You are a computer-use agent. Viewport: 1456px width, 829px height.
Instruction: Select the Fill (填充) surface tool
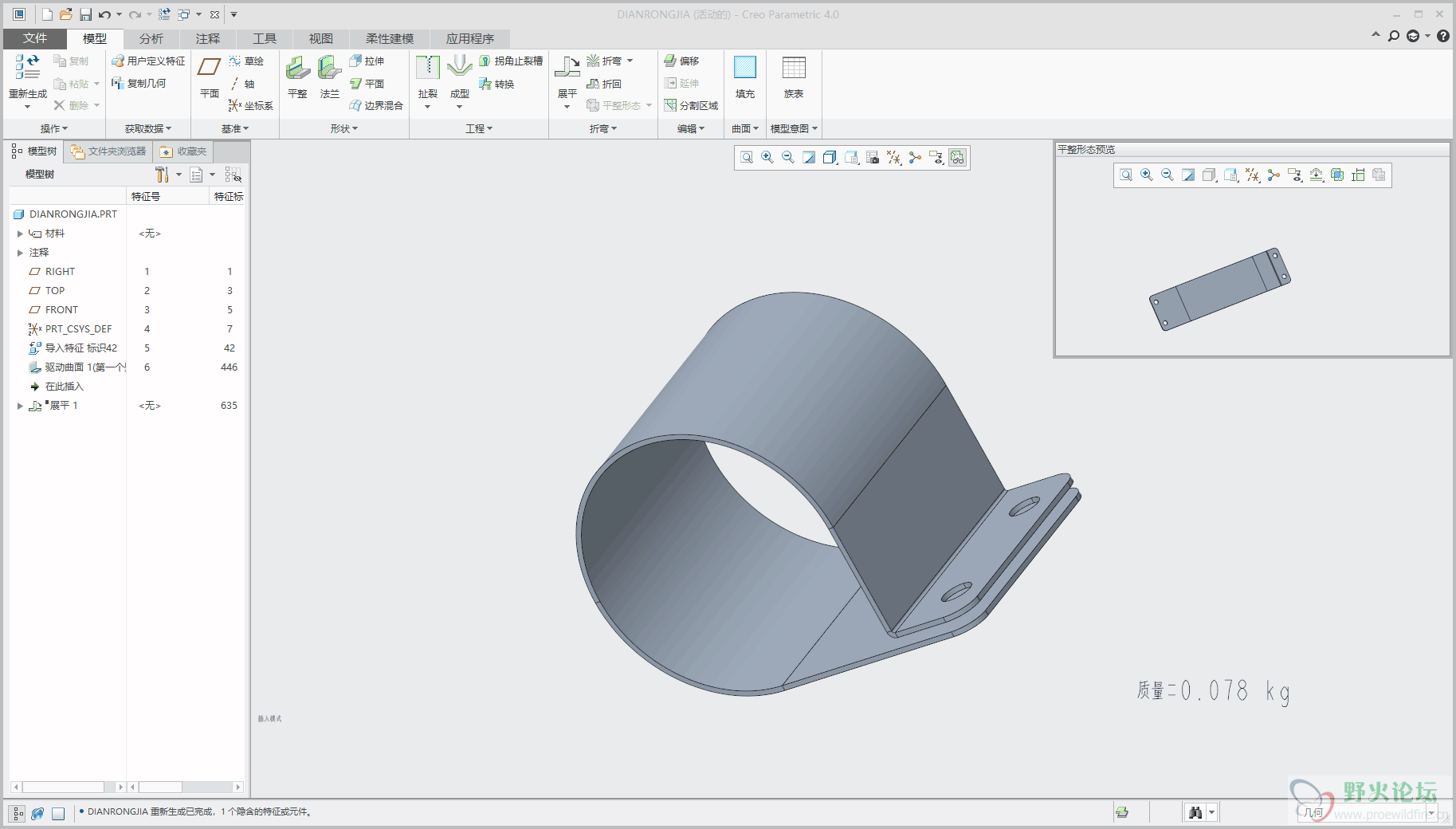pyautogui.click(x=745, y=77)
